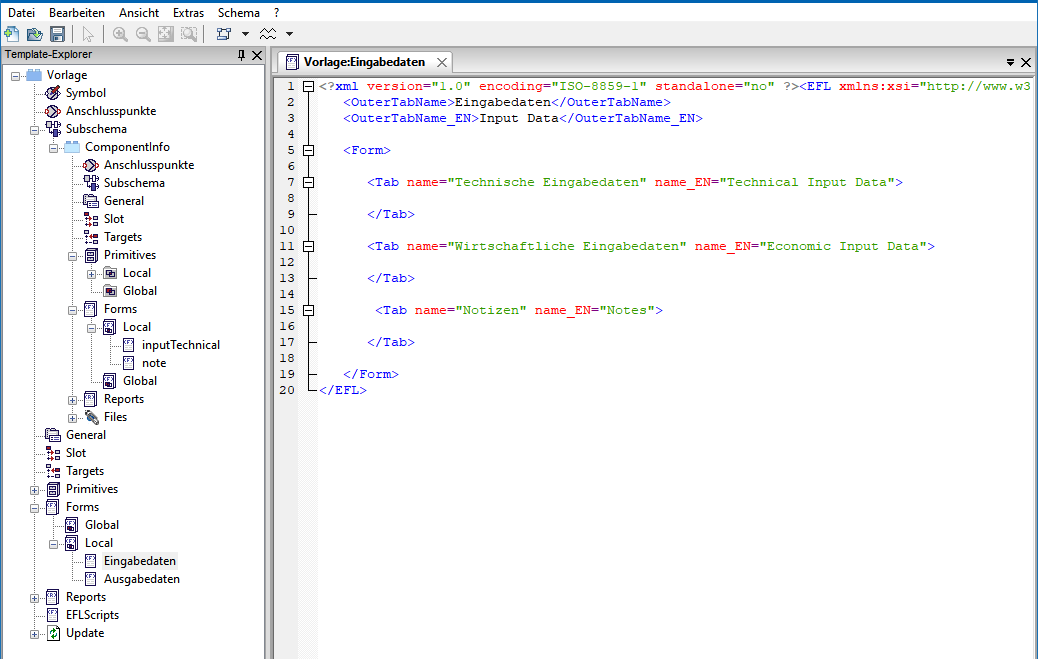1038x659 pixels.
Task: Expand the Files node
Action: click(73, 418)
